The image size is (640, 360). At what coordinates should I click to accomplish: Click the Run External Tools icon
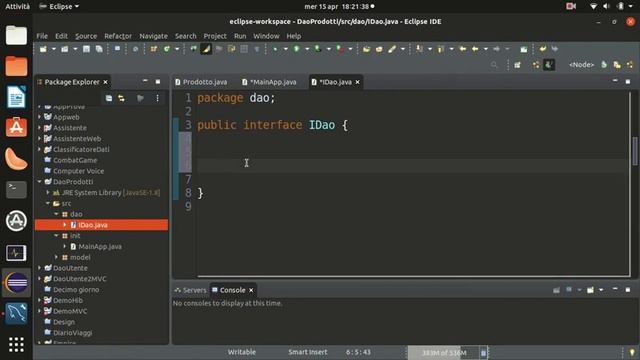[x=340, y=49]
